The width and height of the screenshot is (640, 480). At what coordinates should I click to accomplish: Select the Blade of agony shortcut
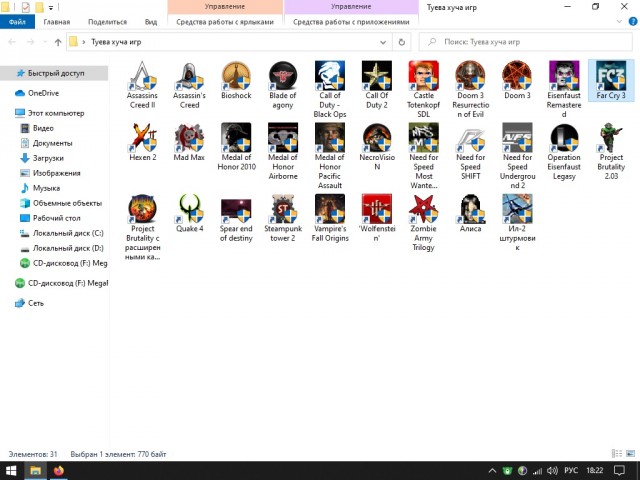(283, 85)
